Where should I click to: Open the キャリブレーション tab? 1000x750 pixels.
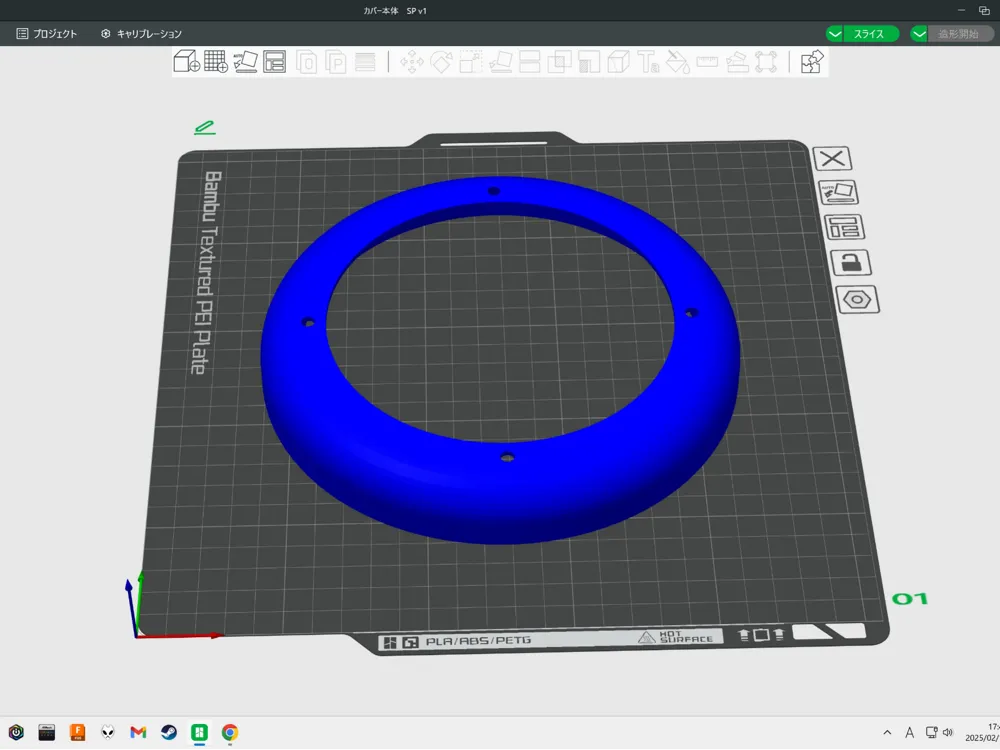(142, 34)
